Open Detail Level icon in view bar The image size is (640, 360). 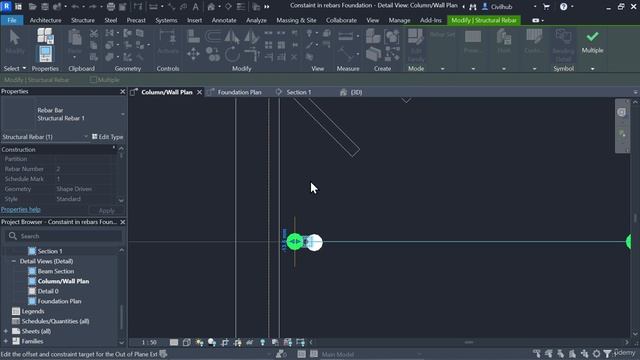(x=174, y=342)
